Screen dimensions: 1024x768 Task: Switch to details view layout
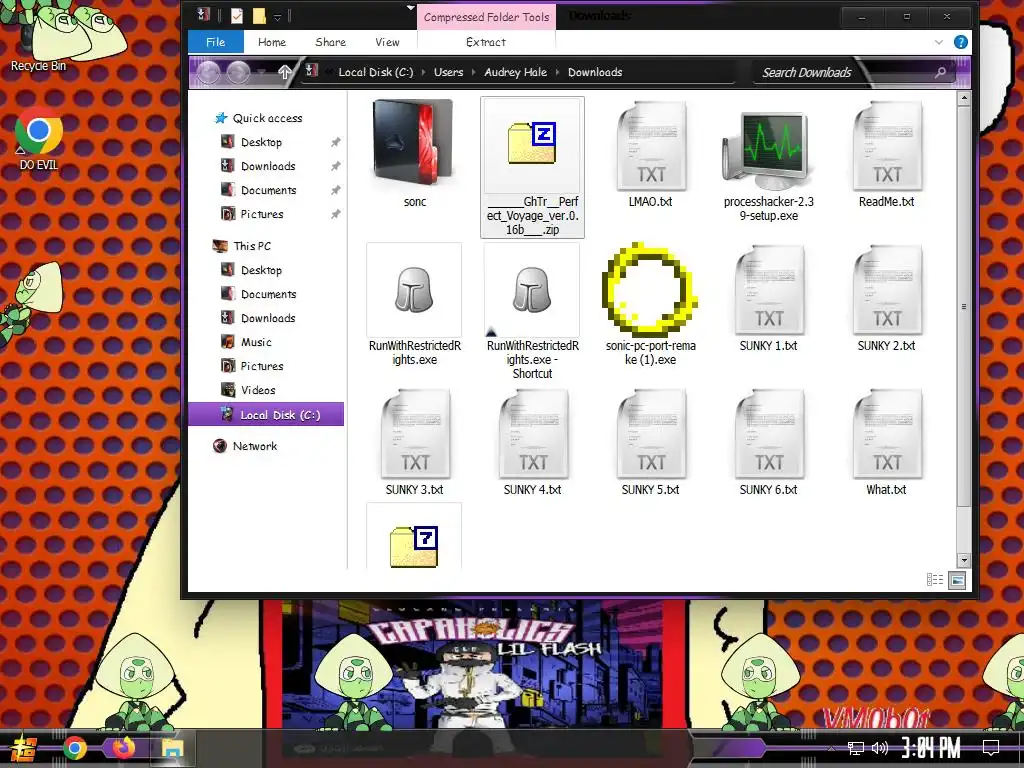pos(935,580)
